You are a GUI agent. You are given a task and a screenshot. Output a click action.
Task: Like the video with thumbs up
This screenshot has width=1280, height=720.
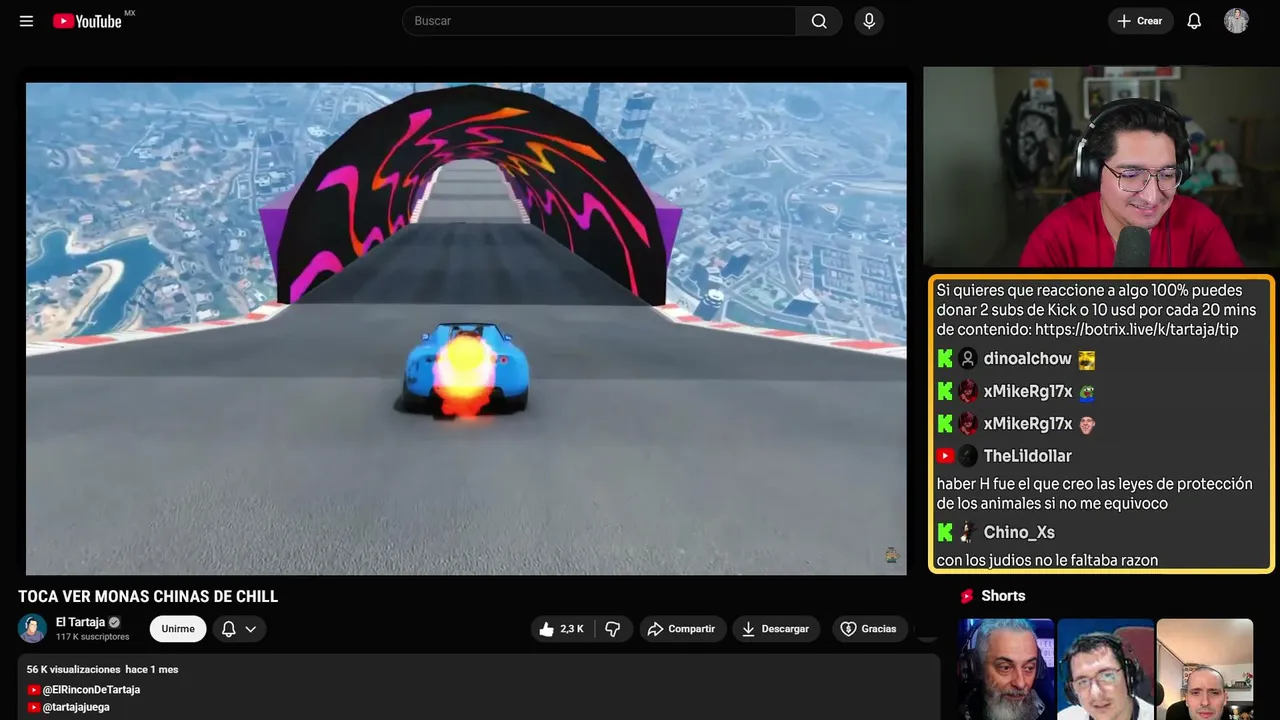click(x=562, y=629)
